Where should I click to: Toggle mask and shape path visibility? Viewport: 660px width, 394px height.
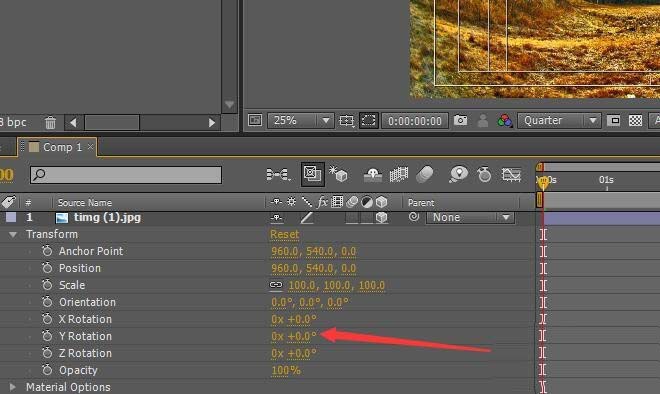[x=368, y=121]
